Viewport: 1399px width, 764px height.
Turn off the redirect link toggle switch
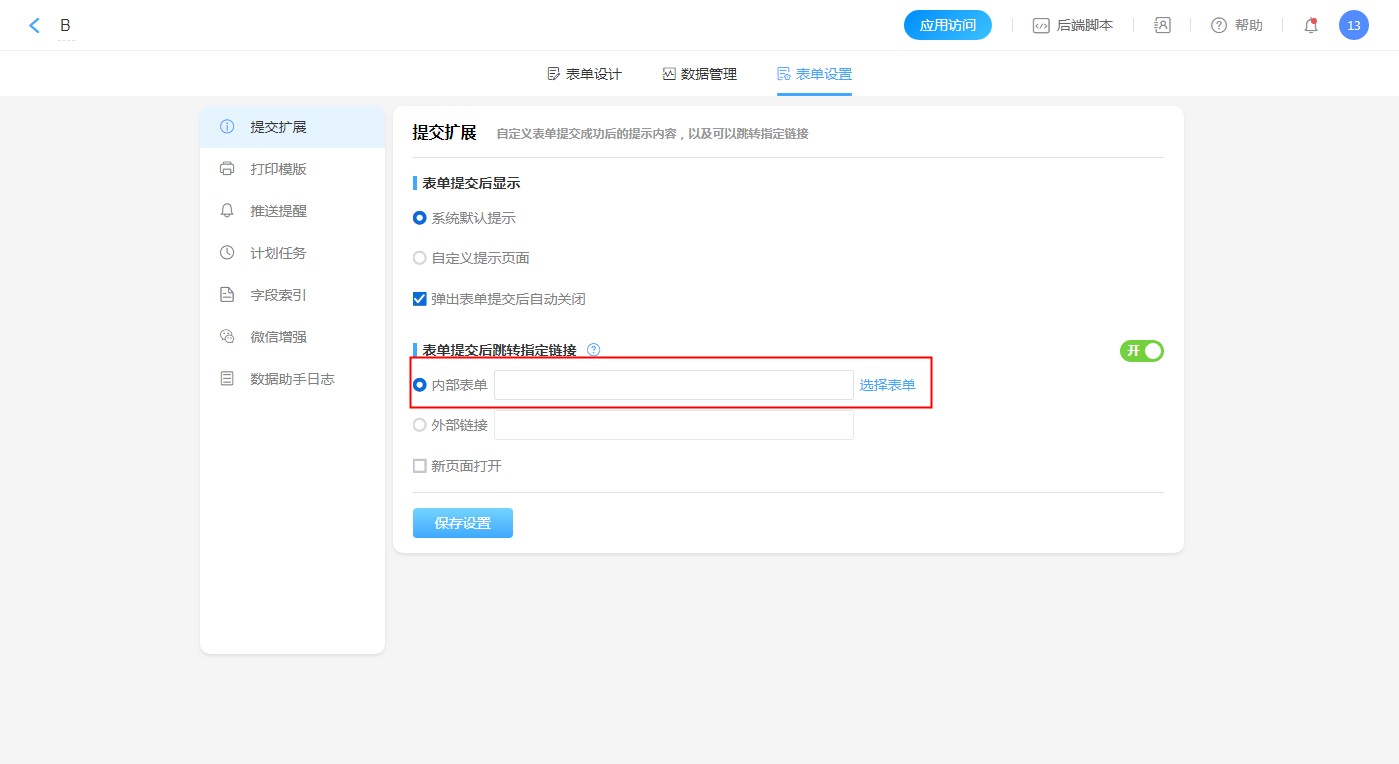(1141, 351)
